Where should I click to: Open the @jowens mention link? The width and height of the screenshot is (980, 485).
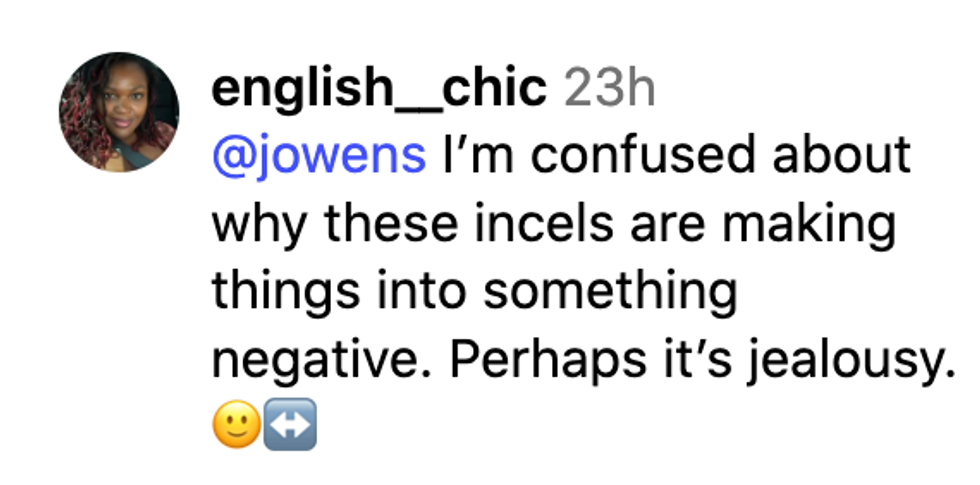318,157
